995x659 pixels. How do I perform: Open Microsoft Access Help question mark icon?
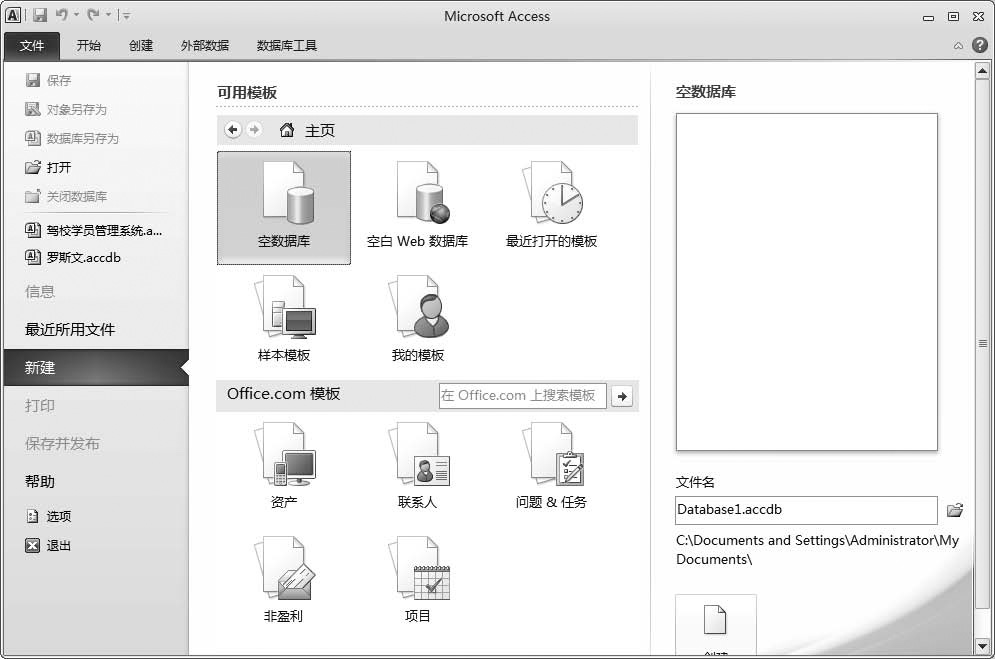(x=980, y=45)
